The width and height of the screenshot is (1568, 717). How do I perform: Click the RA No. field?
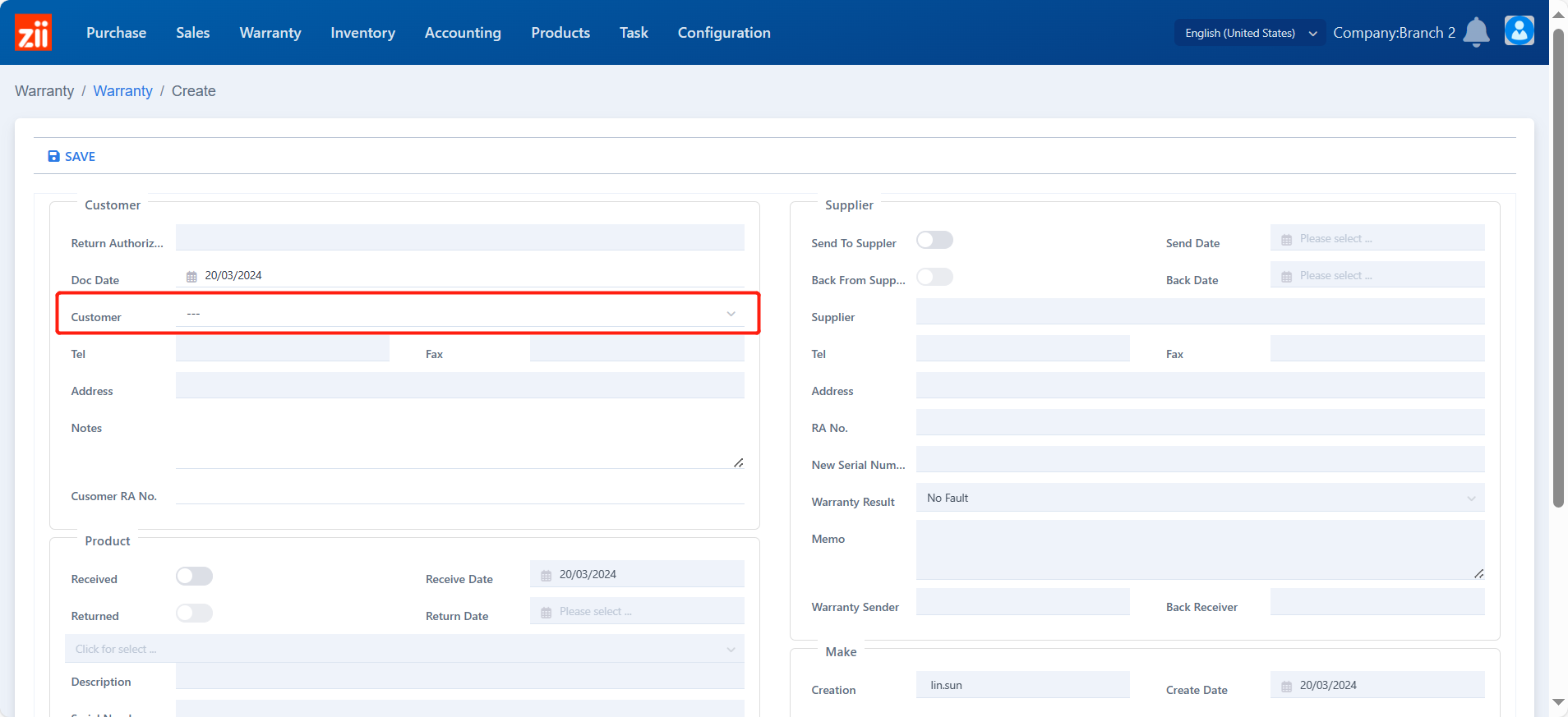[x=1200, y=422]
